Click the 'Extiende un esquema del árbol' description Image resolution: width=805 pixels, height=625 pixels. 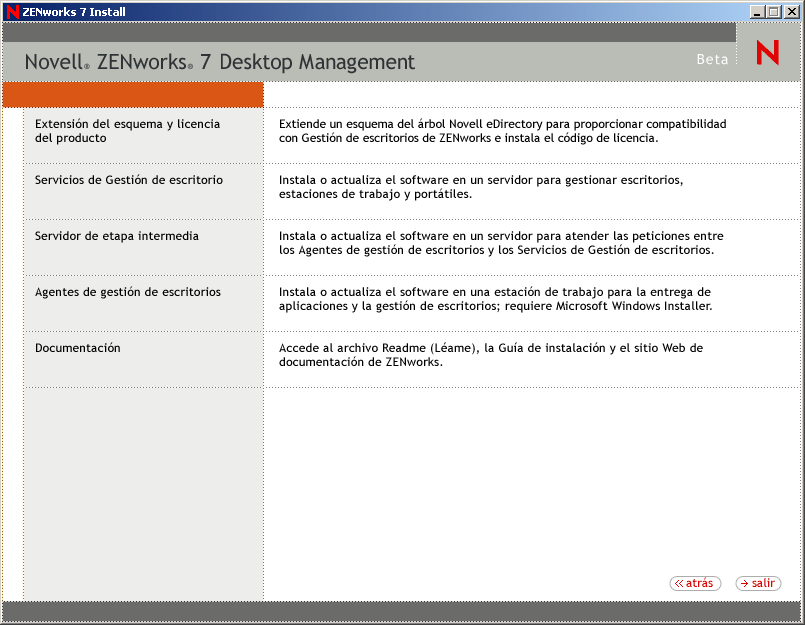pyautogui.click(x=503, y=131)
